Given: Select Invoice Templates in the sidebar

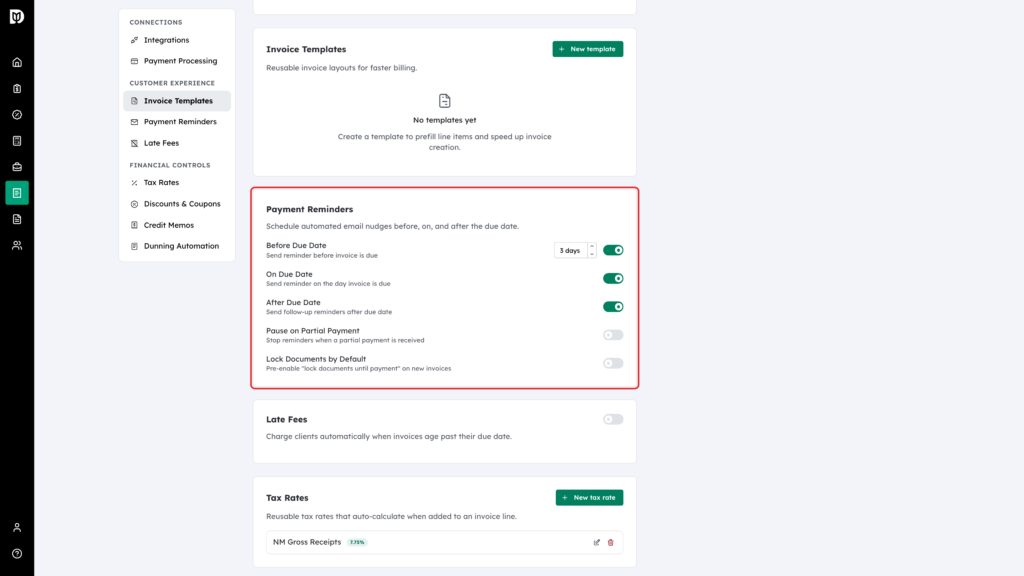Looking at the screenshot, I should tap(177, 101).
